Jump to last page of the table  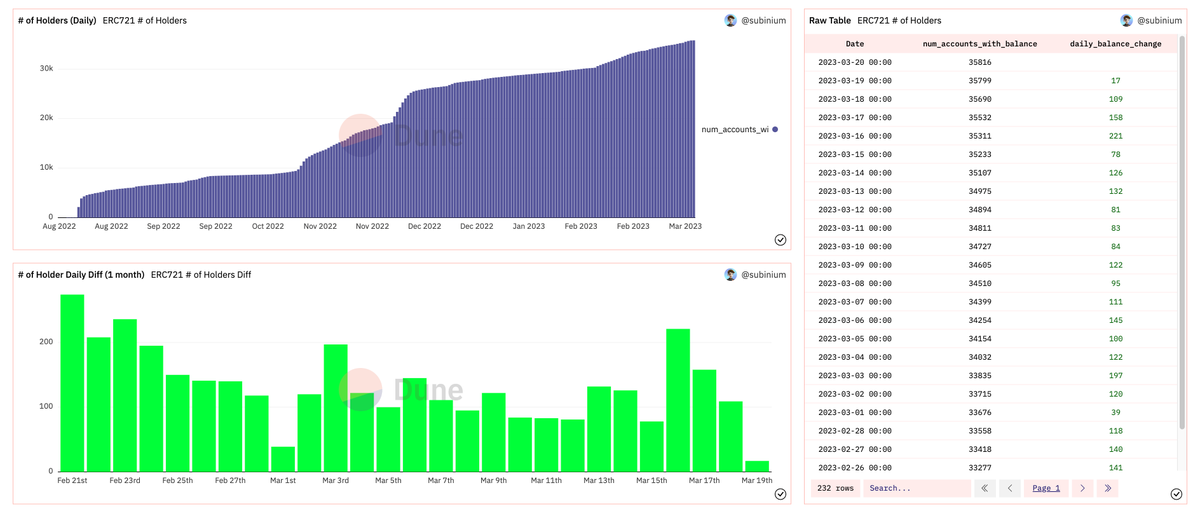[1107, 488]
